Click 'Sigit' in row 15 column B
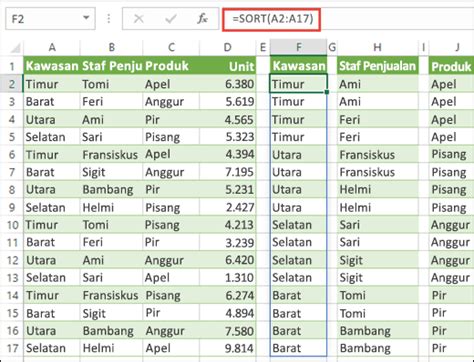 [111, 313]
